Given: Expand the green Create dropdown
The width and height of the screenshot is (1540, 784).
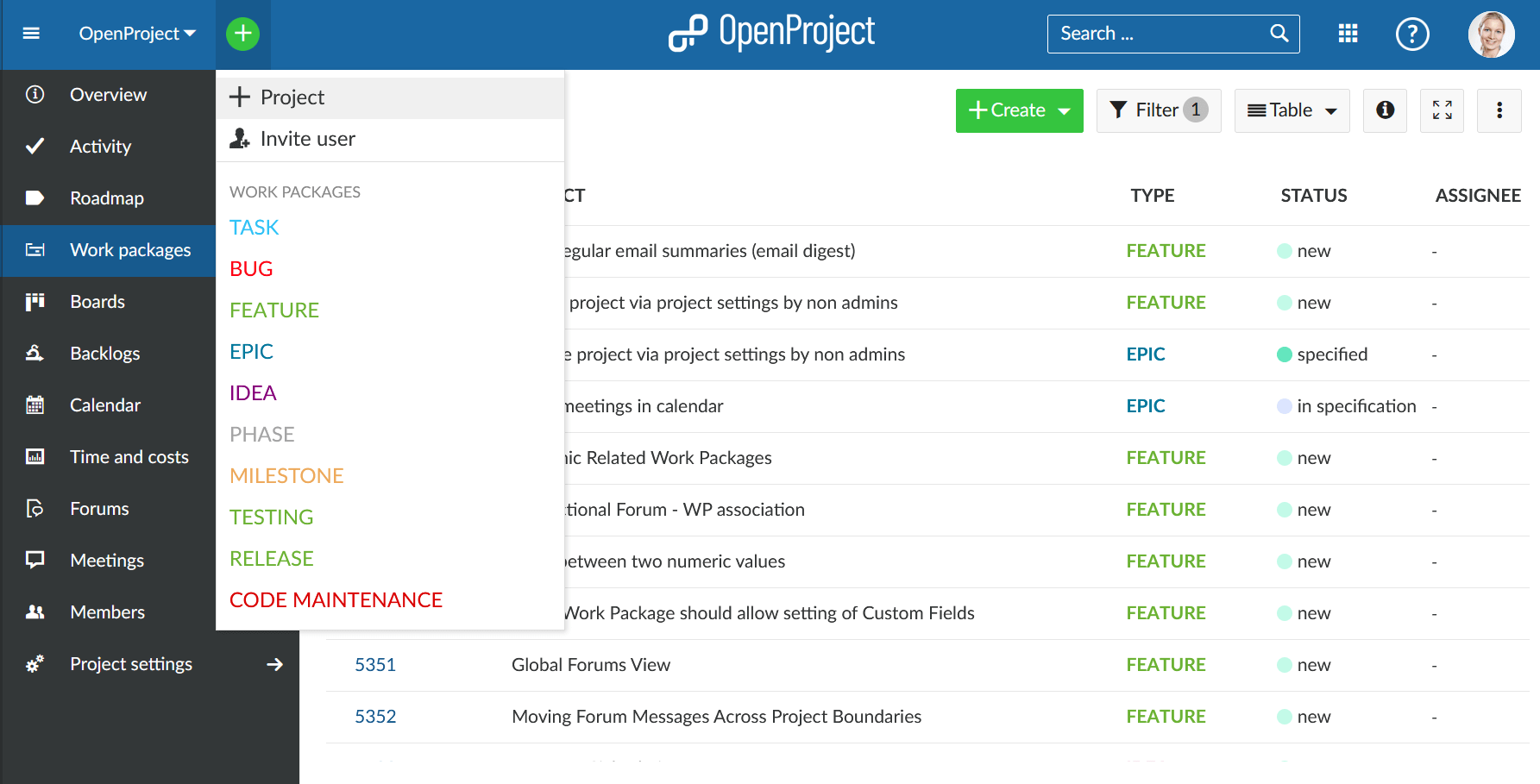Looking at the screenshot, I should pyautogui.click(x=1019, y=110).
